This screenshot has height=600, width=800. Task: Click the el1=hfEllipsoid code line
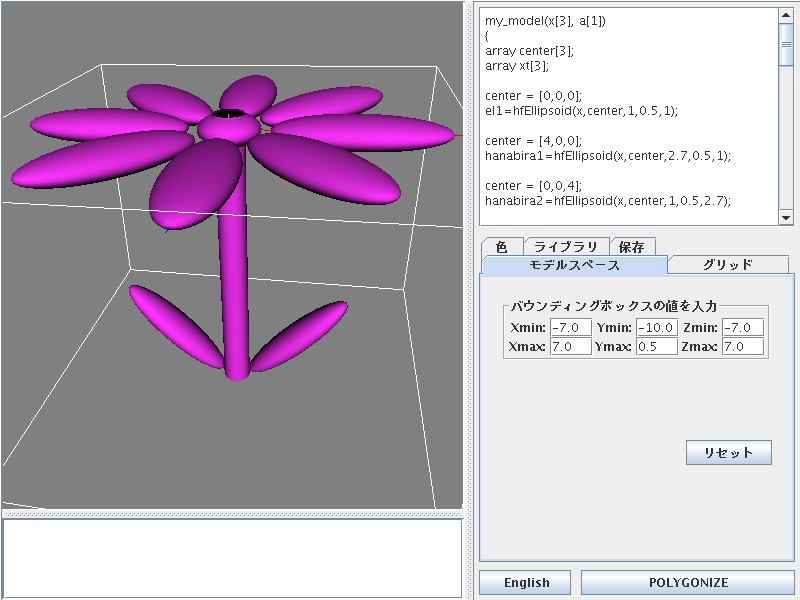581,111
